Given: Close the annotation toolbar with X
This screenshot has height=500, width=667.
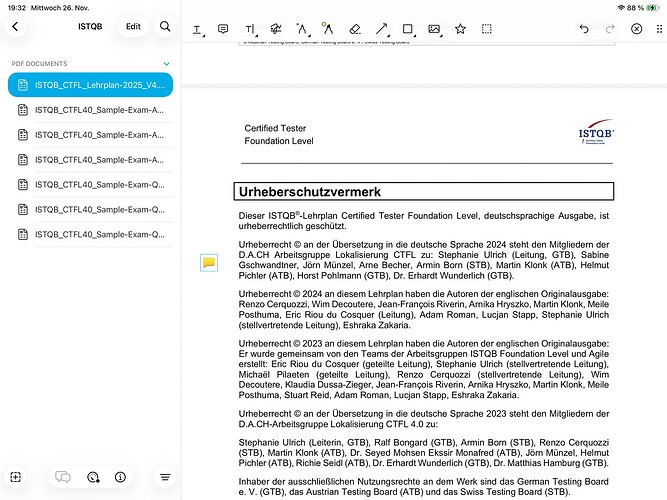Looking at the screenshot, I should tap(637, 29).
